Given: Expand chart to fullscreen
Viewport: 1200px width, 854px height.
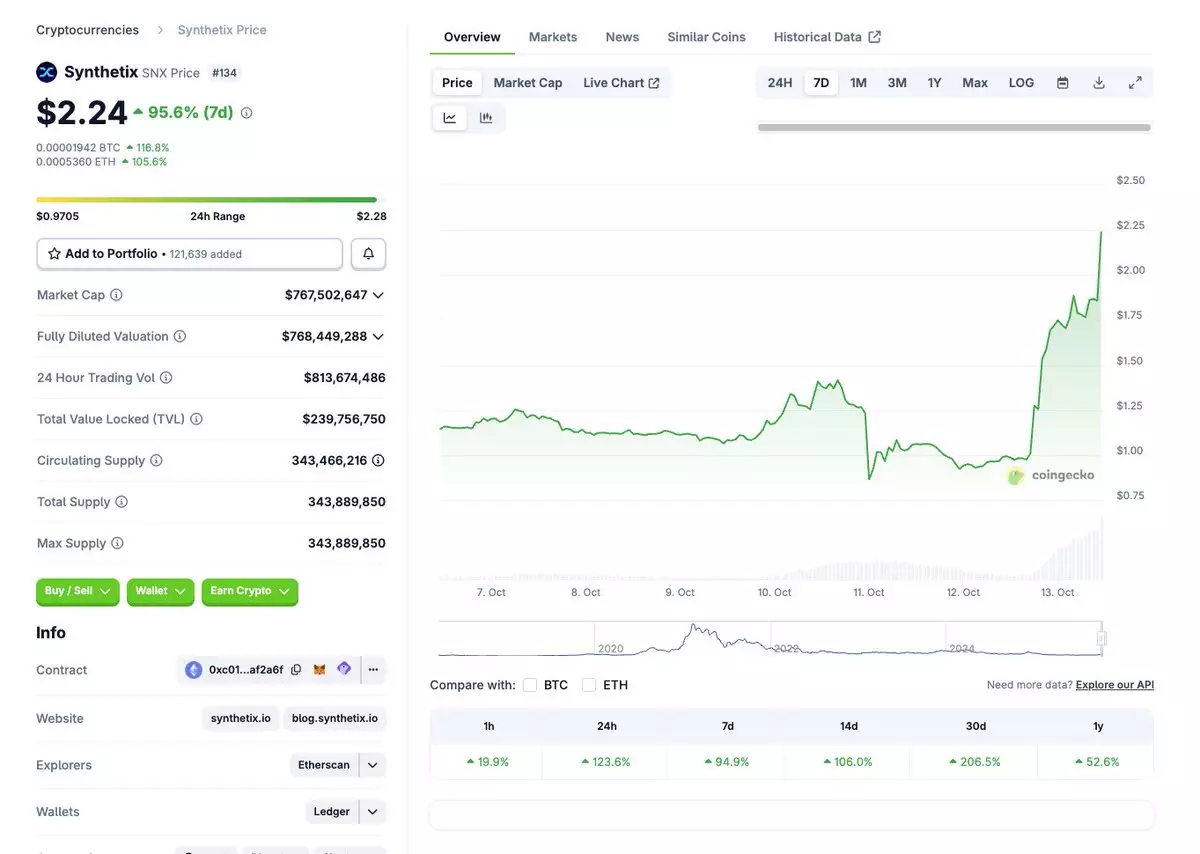Looking at the screenshot, I should (x=1135, y=83).
